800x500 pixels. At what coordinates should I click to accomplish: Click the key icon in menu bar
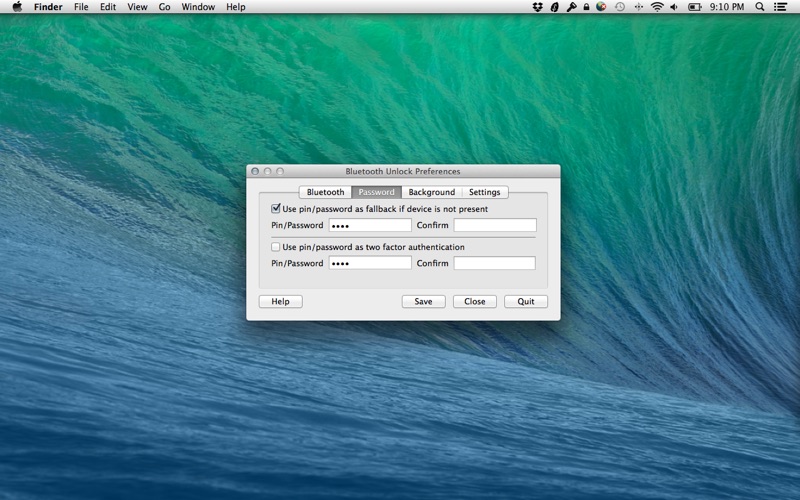point(571,7)
